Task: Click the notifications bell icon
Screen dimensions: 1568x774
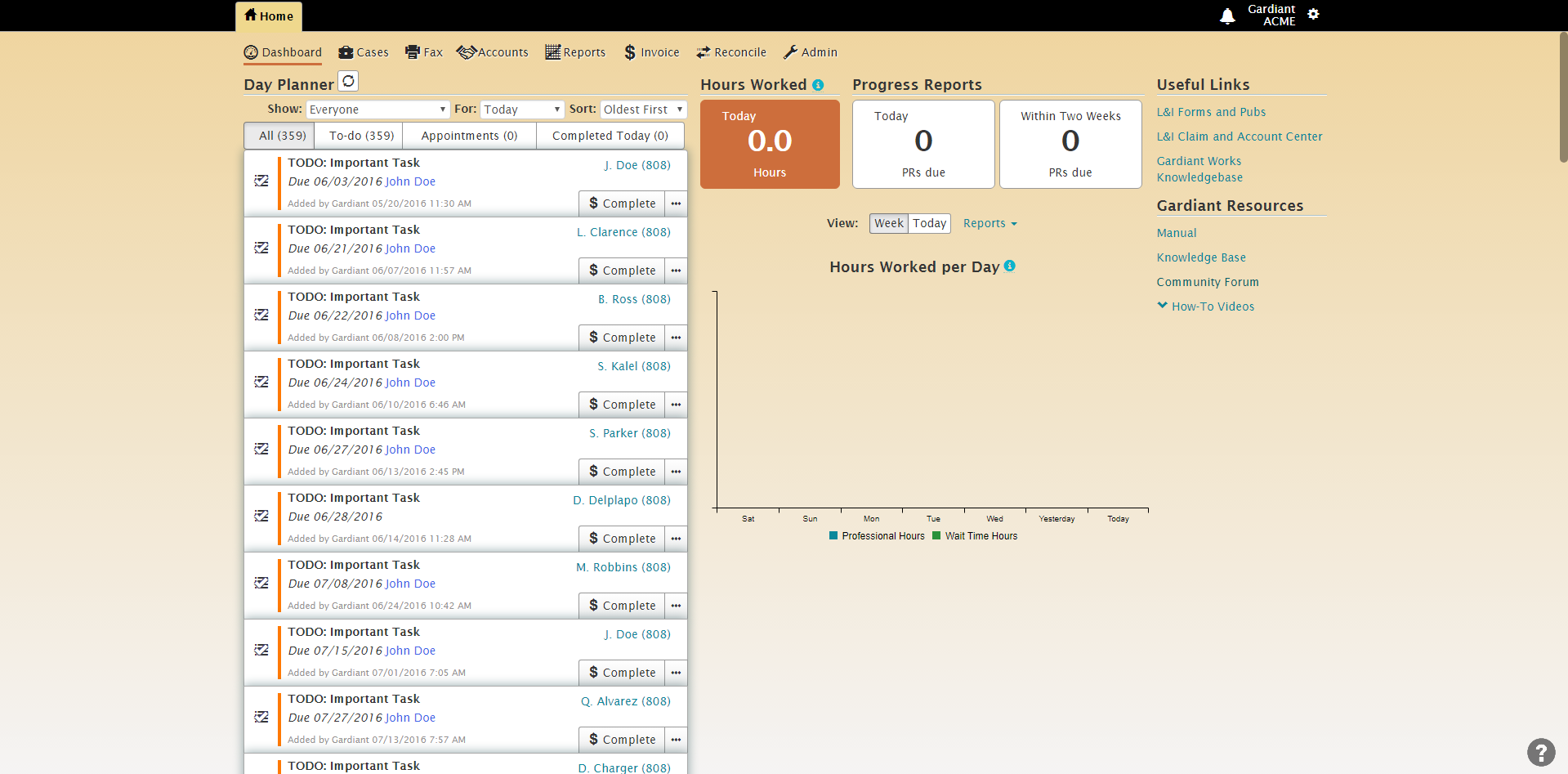Action: point(1226,16)
